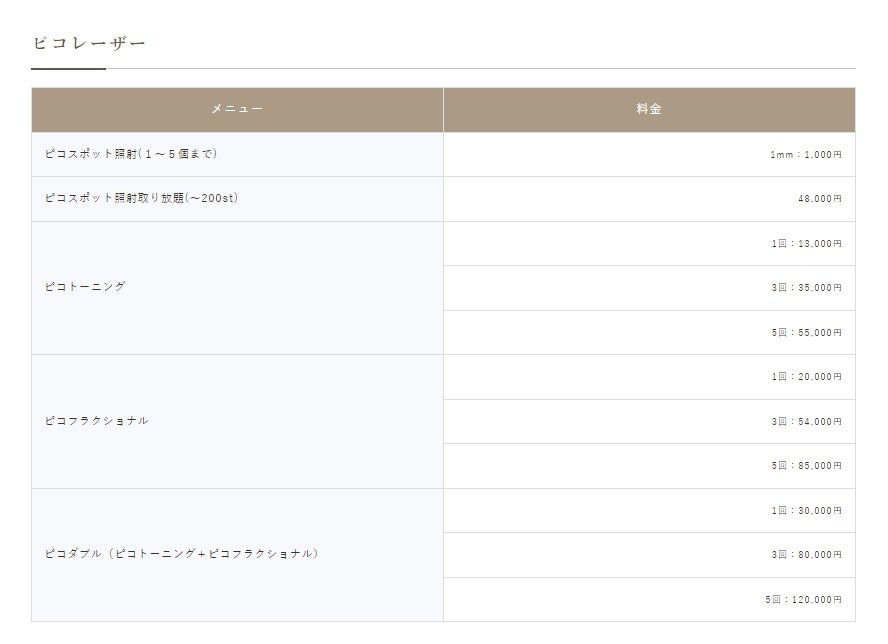Click the ピコスポット照射取り放題(～200st) row label

click(141, 198)
